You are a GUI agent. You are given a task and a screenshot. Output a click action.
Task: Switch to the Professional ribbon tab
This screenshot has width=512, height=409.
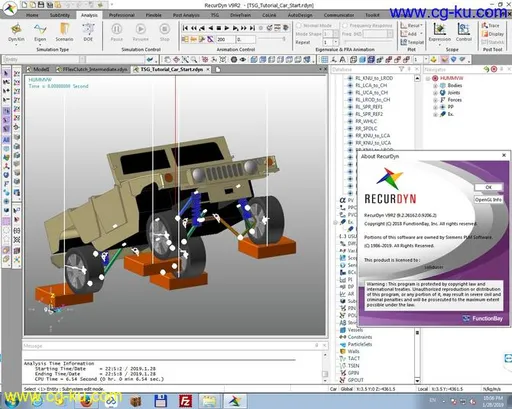click(122, 15)
